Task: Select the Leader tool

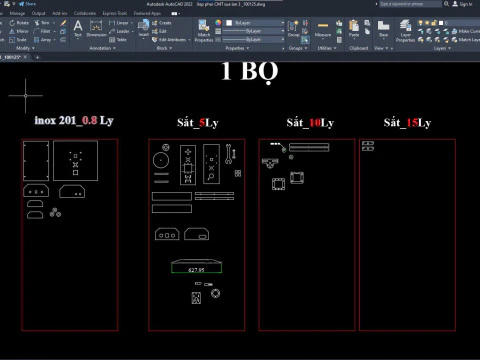Action: pos(119,31)
